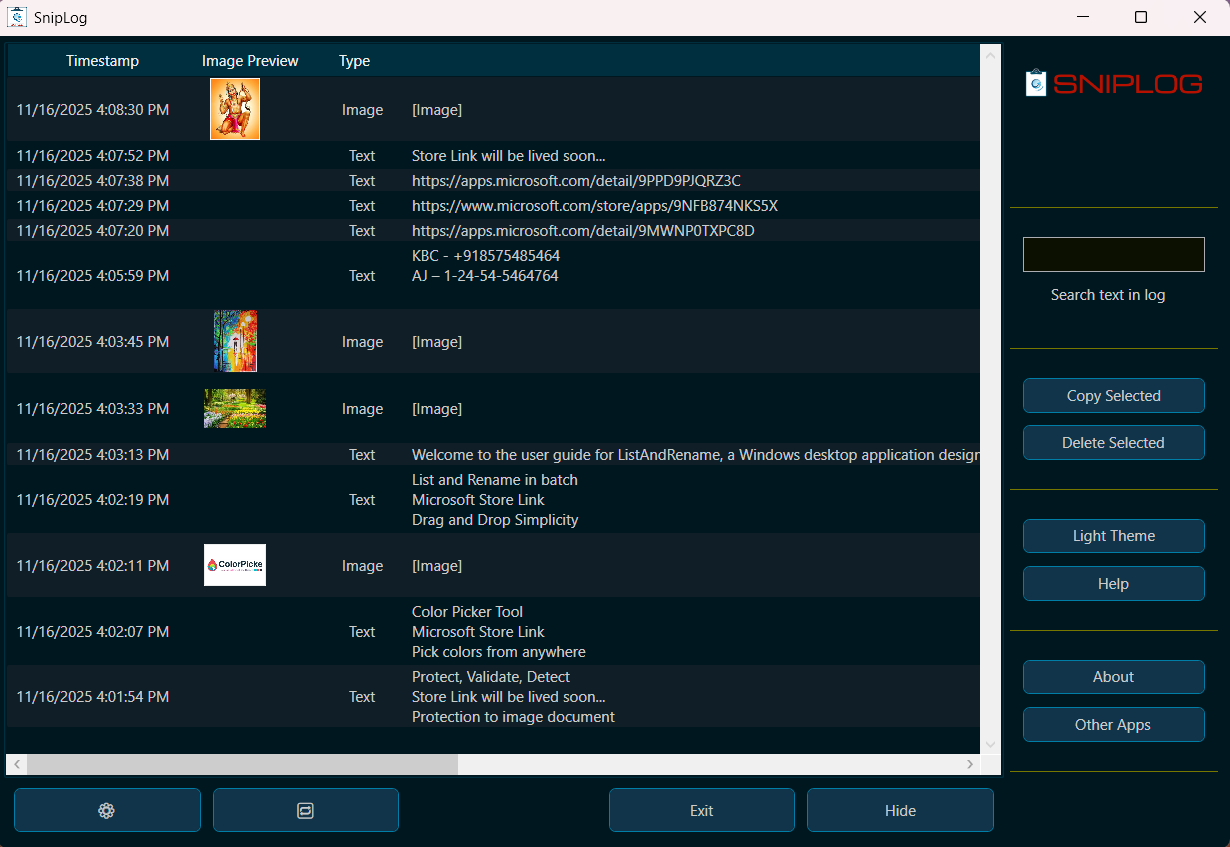Delete the selected log entry
The width and height of the screenshot is (1230, 847).
[x=1113, y=442]
